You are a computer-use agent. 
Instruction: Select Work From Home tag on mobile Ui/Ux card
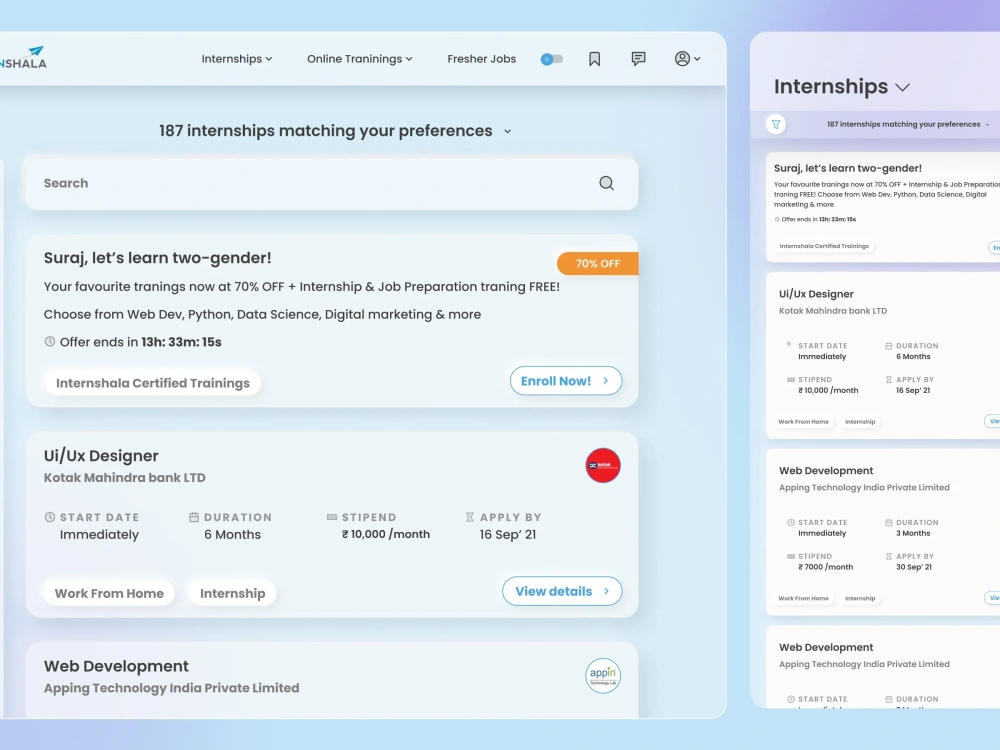click(x=804, y=422)
